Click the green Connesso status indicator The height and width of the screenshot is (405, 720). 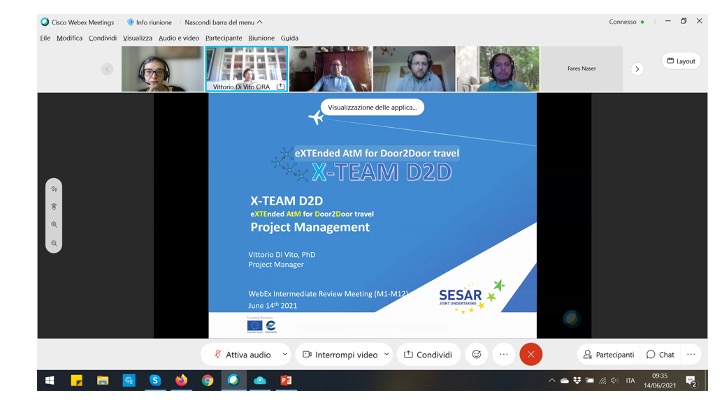[642, 22]
